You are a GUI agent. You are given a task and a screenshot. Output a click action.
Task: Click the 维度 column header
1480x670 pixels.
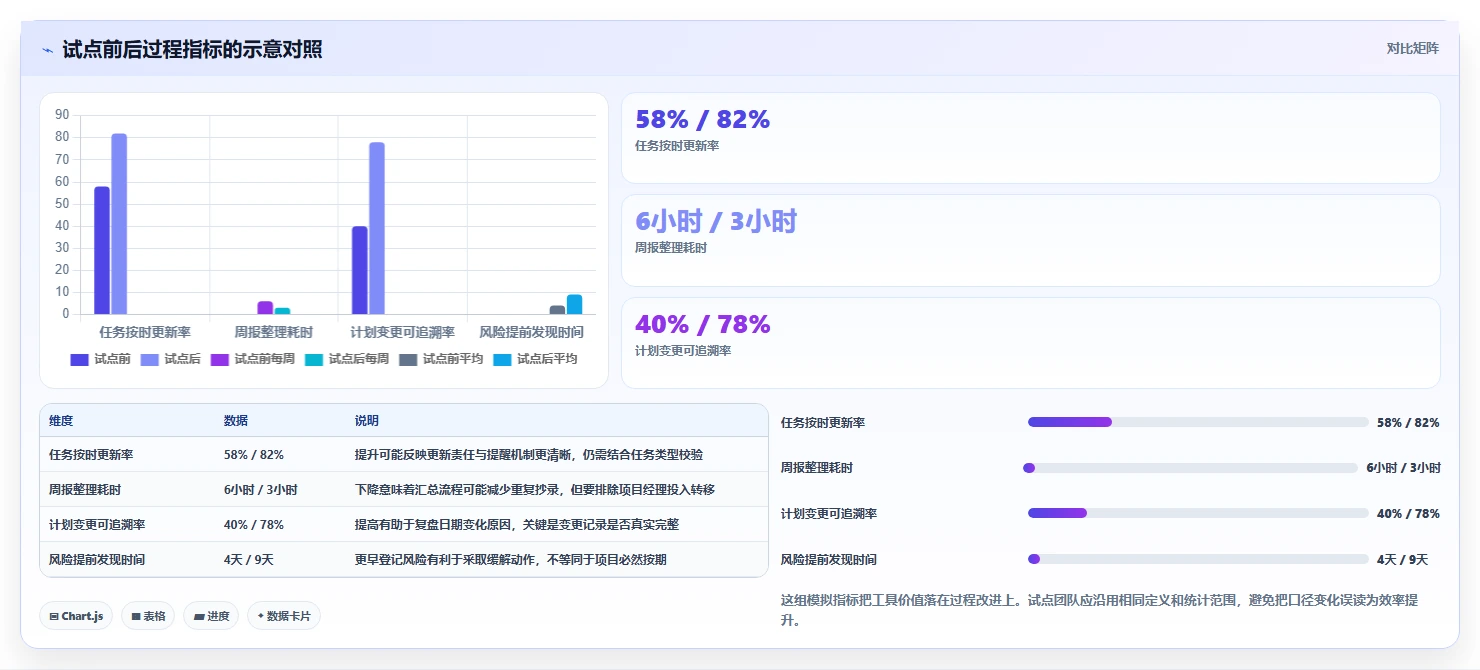point(61,421)
